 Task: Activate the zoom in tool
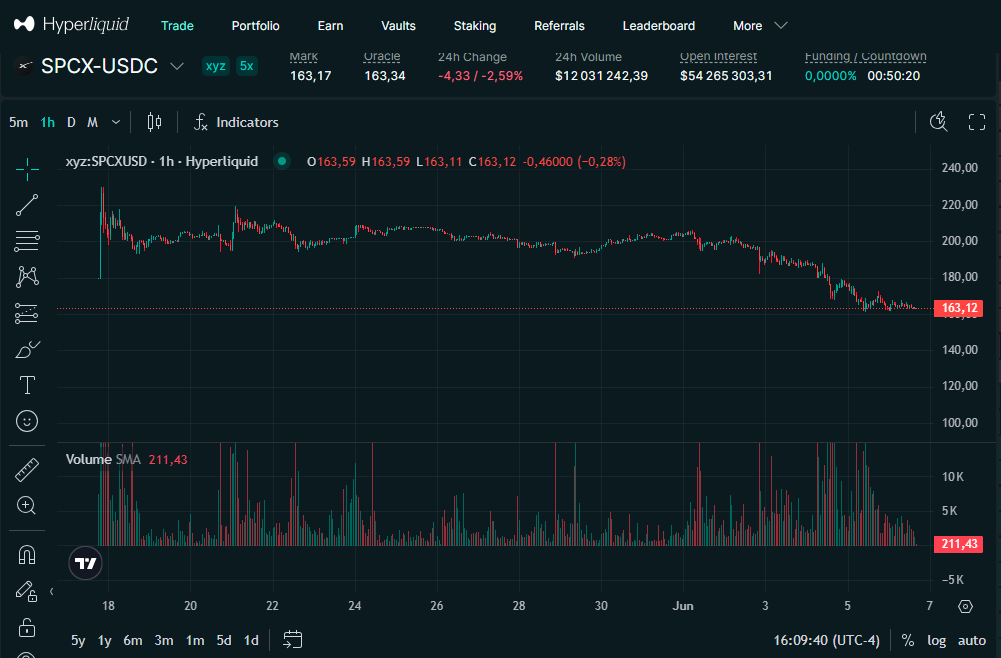pyautogui.click(x=27, y=505)
